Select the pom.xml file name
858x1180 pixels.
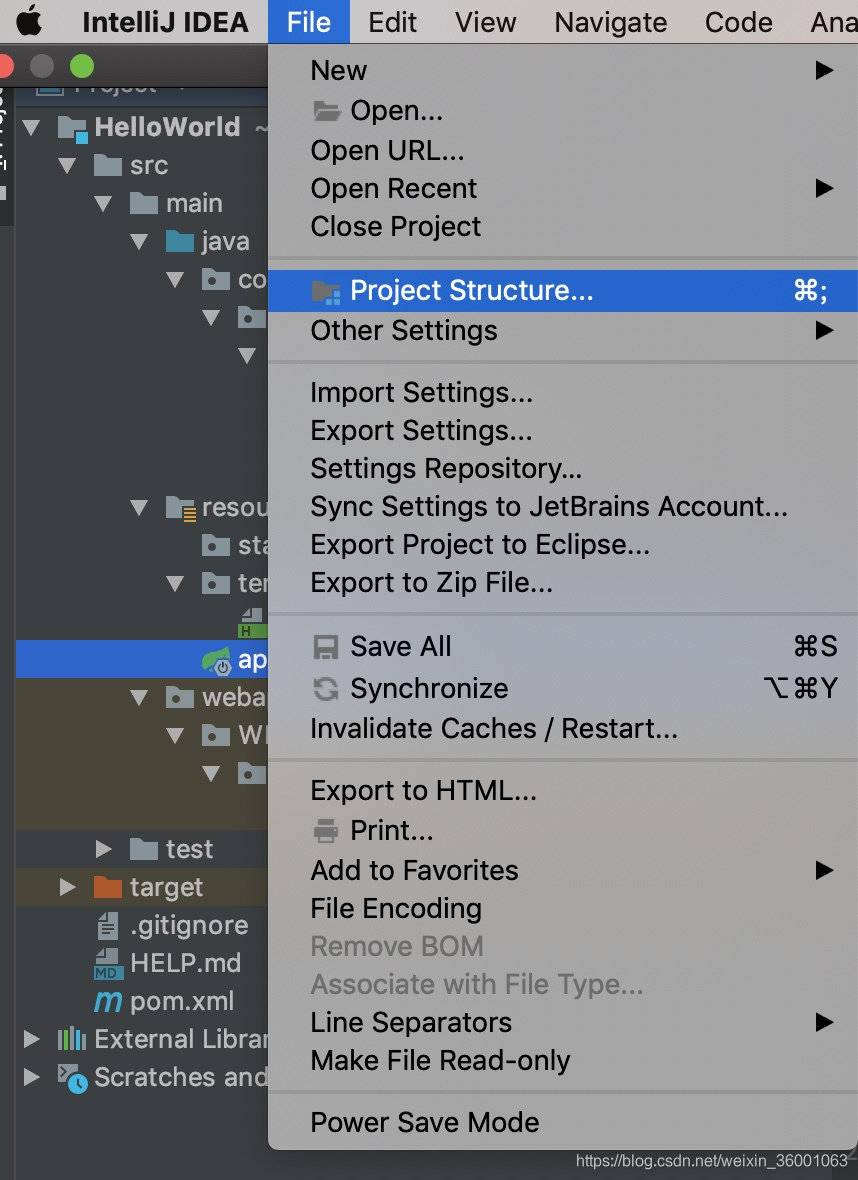[x=182, y=1002]
